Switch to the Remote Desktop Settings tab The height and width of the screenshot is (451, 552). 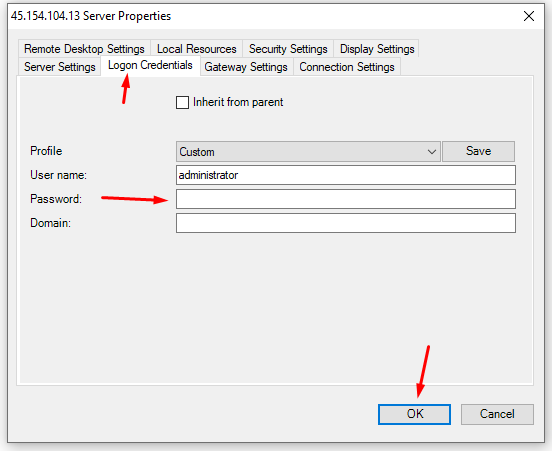click(x=84, y=49)
